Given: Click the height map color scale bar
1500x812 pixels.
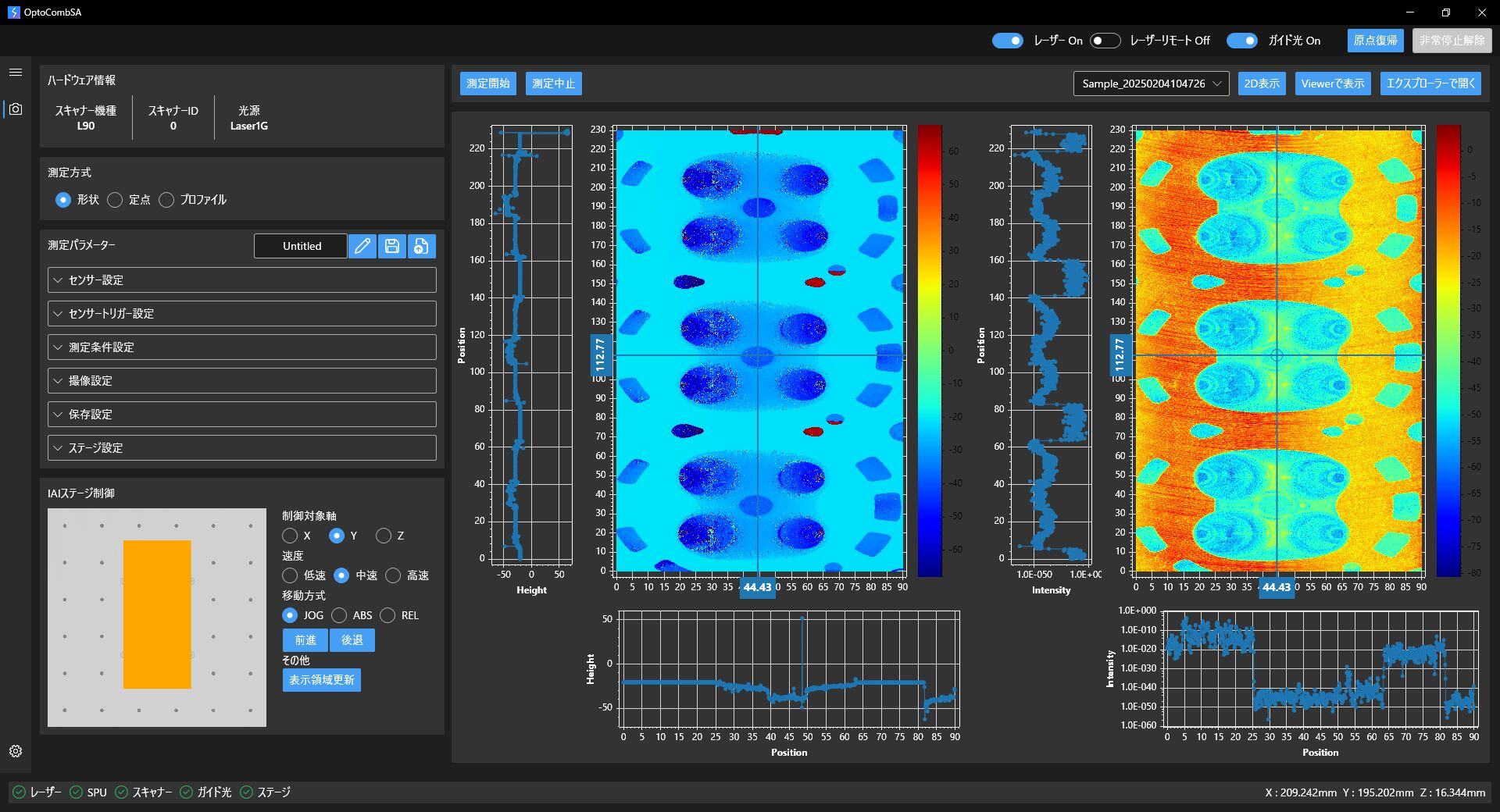Looking at the screenshot, I should [930, 351].
